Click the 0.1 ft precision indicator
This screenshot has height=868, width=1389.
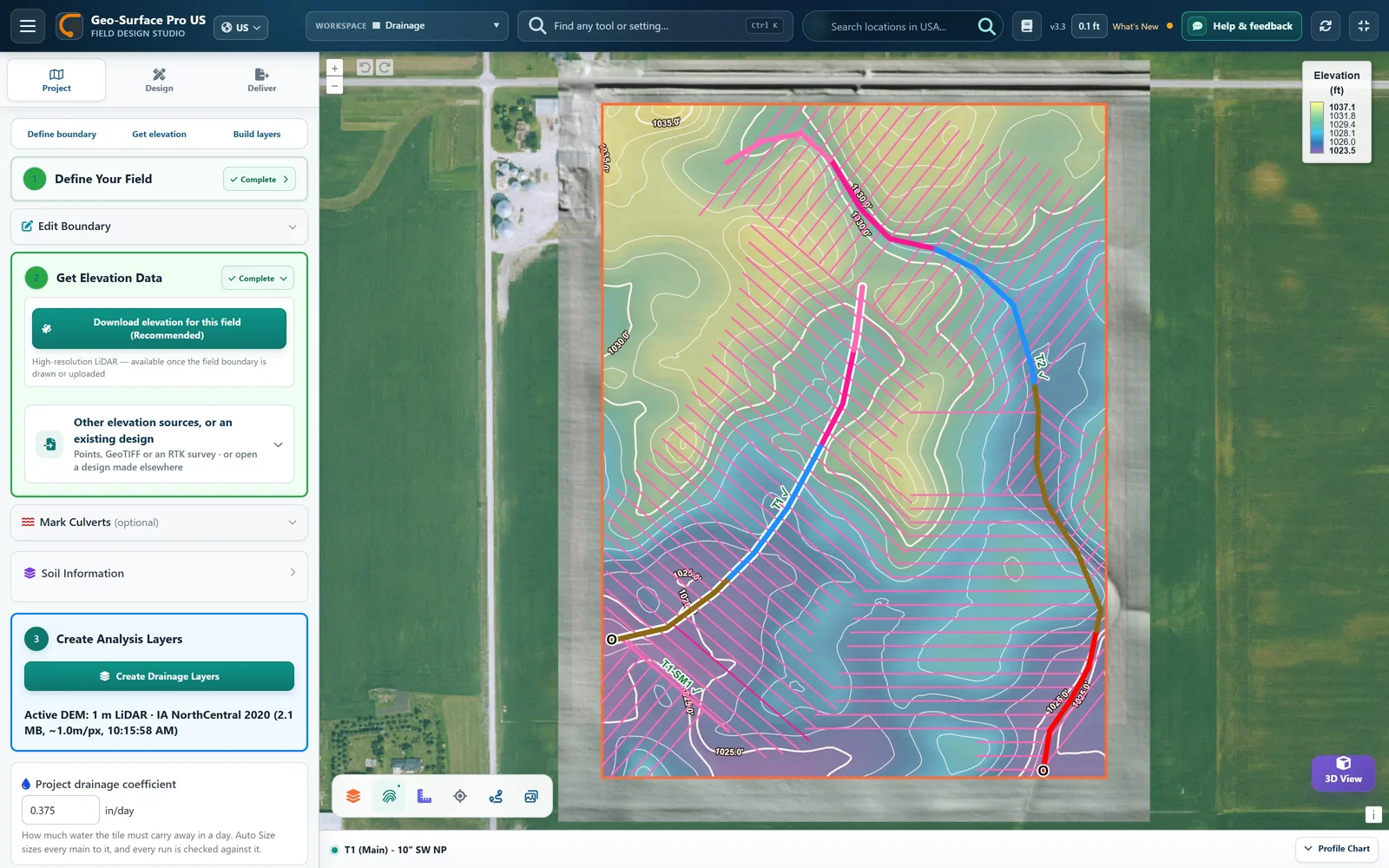click(x=1089, y=26)
